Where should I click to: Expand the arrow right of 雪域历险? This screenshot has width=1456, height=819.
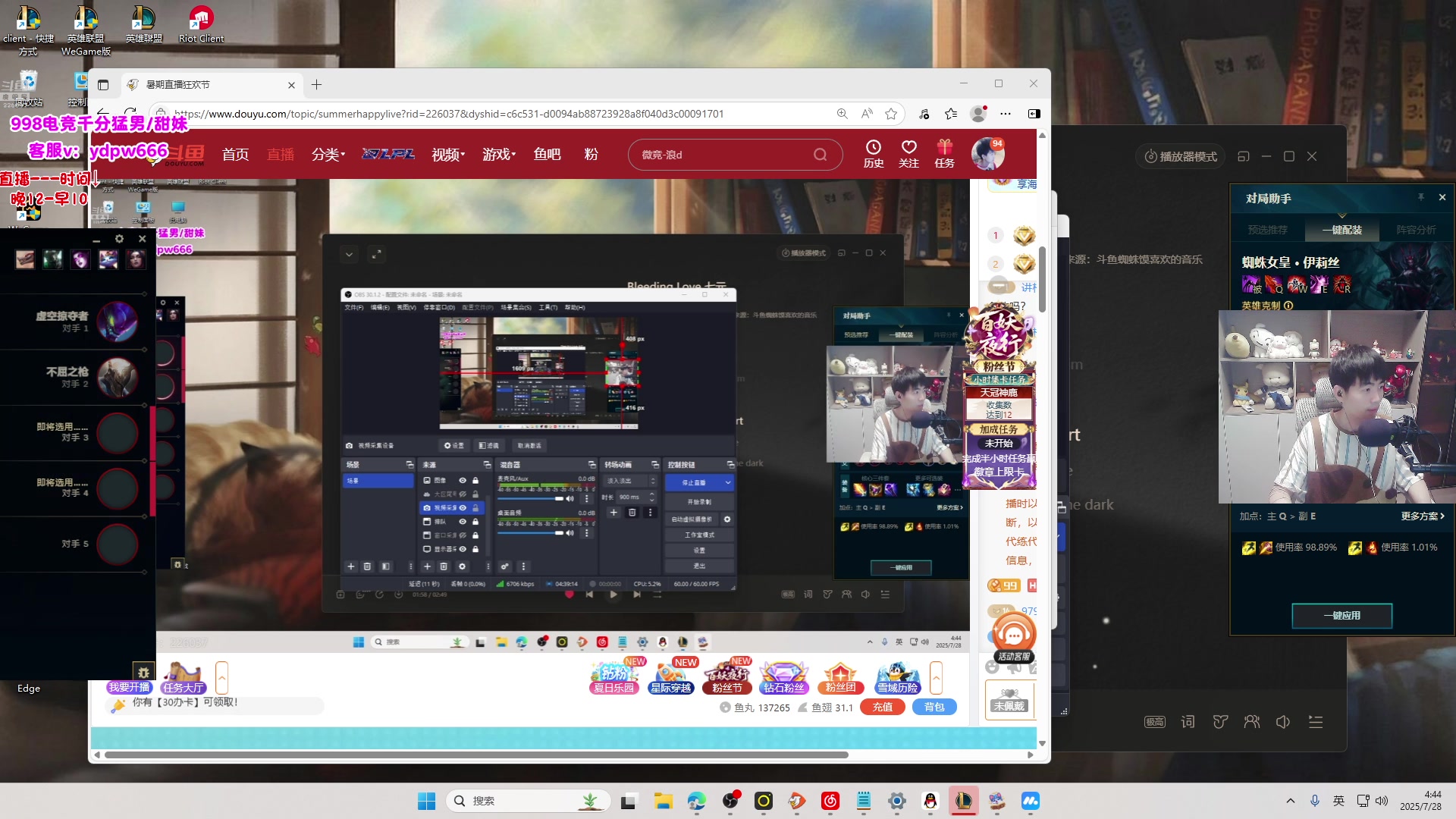coord(936,677)
